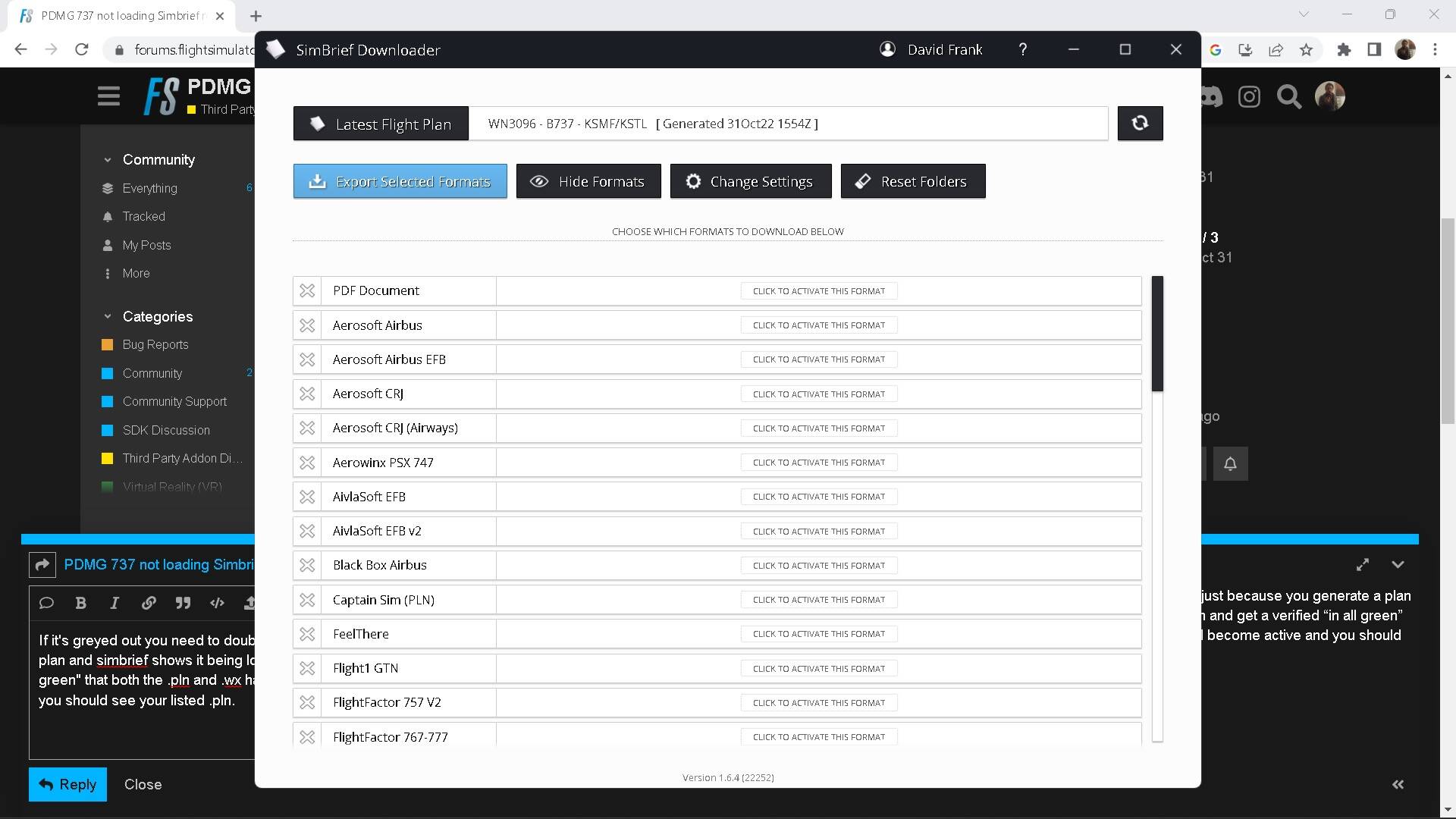The image size is (1456, 819).
Task: Open the forum search magnifier icon
Action: click(x=1288, y=97)
